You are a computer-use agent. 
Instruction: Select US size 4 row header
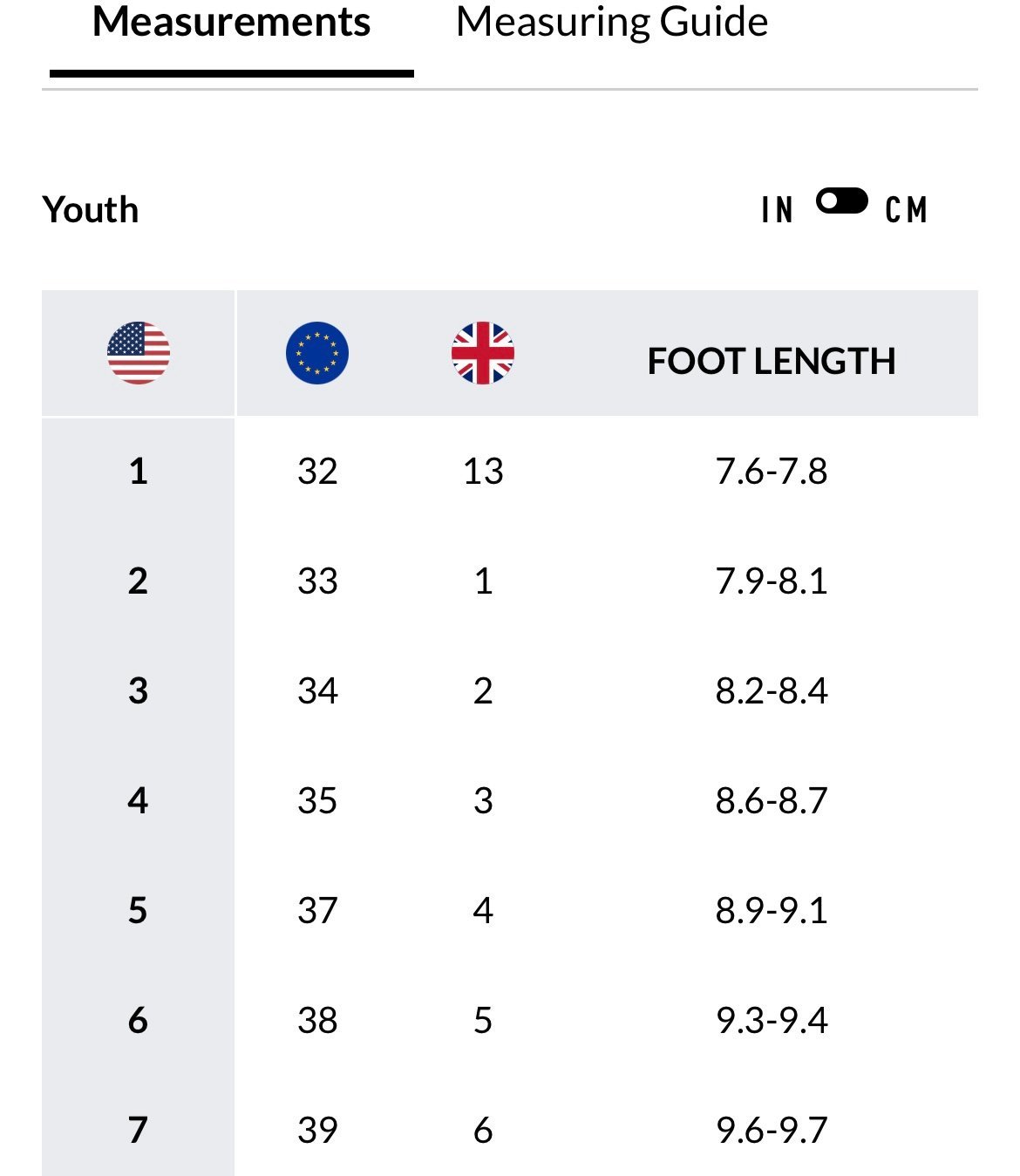tap(138, 801)
